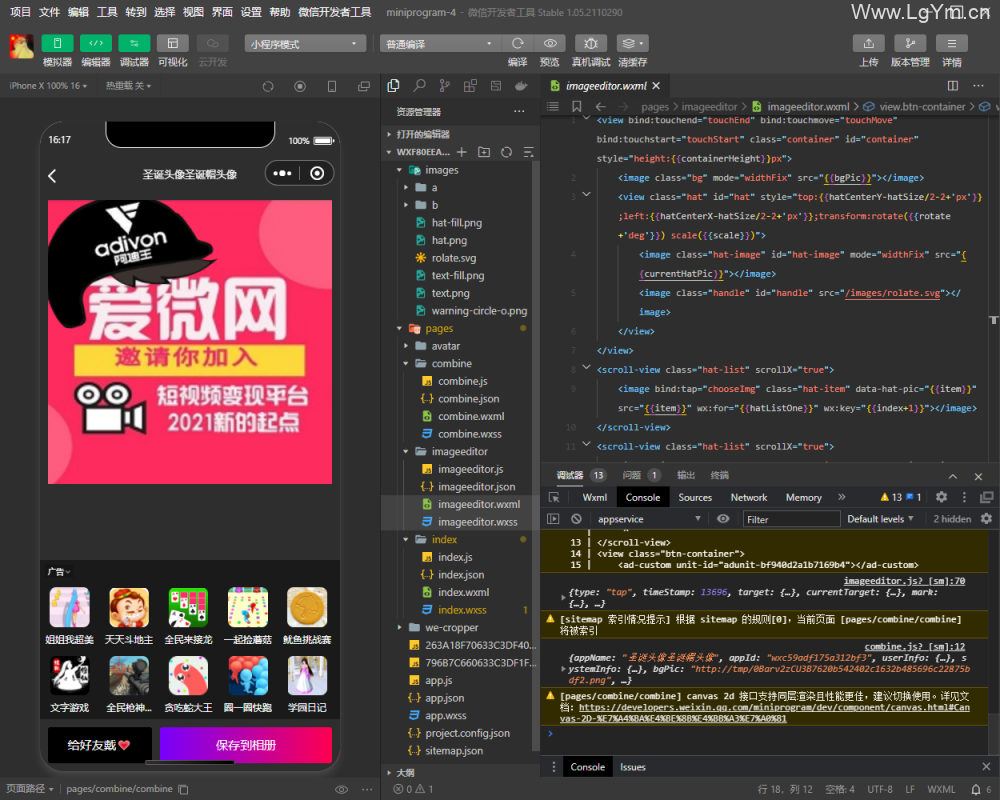
Task: Click the 保存到相册 button
Action: (246, 745)
